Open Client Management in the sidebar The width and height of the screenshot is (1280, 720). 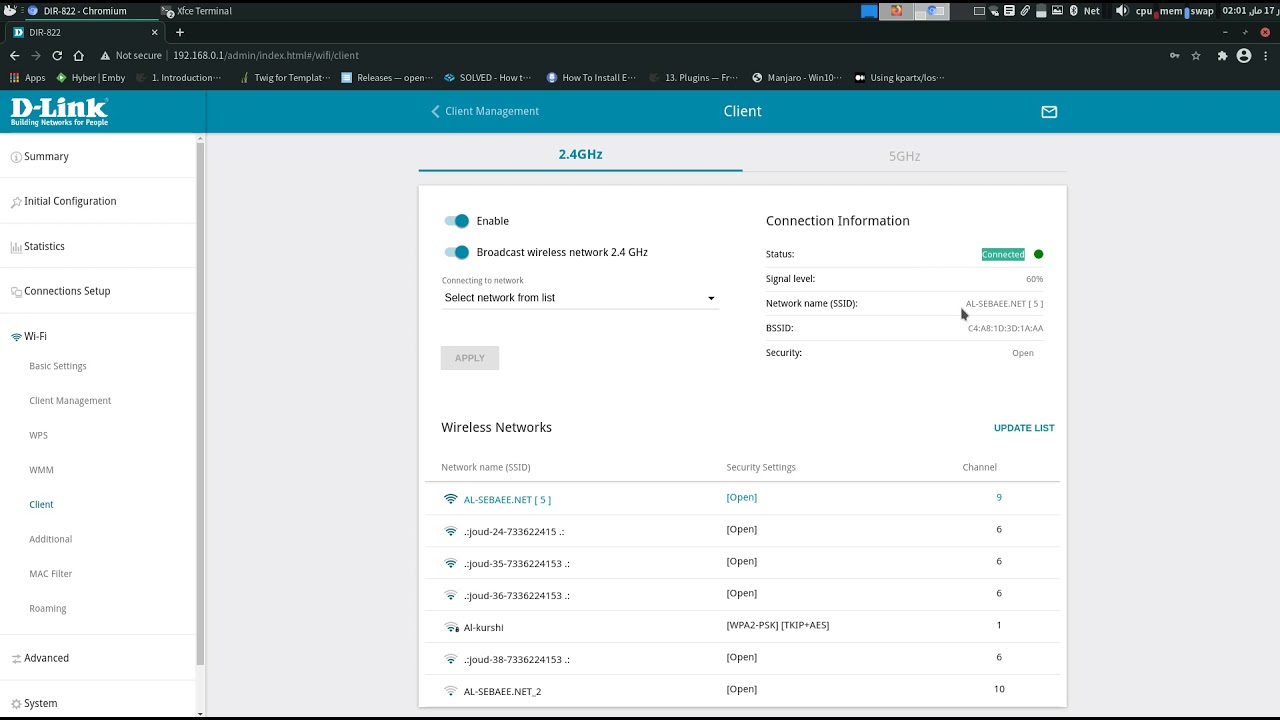tap(70, 401)
